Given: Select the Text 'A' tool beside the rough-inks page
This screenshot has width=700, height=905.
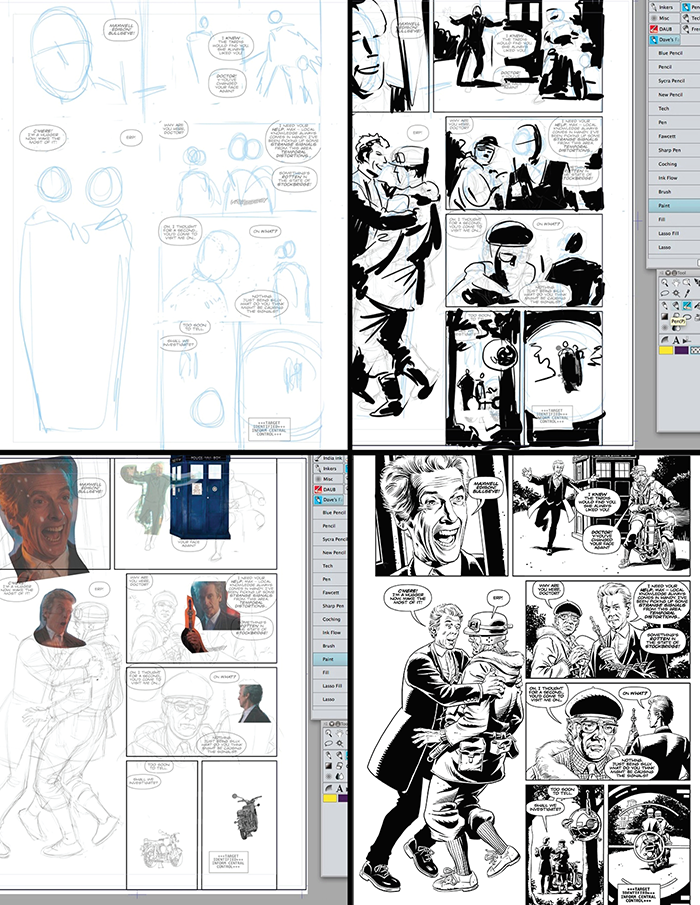Looking at the screenshot, I should [x=676, y=341].
